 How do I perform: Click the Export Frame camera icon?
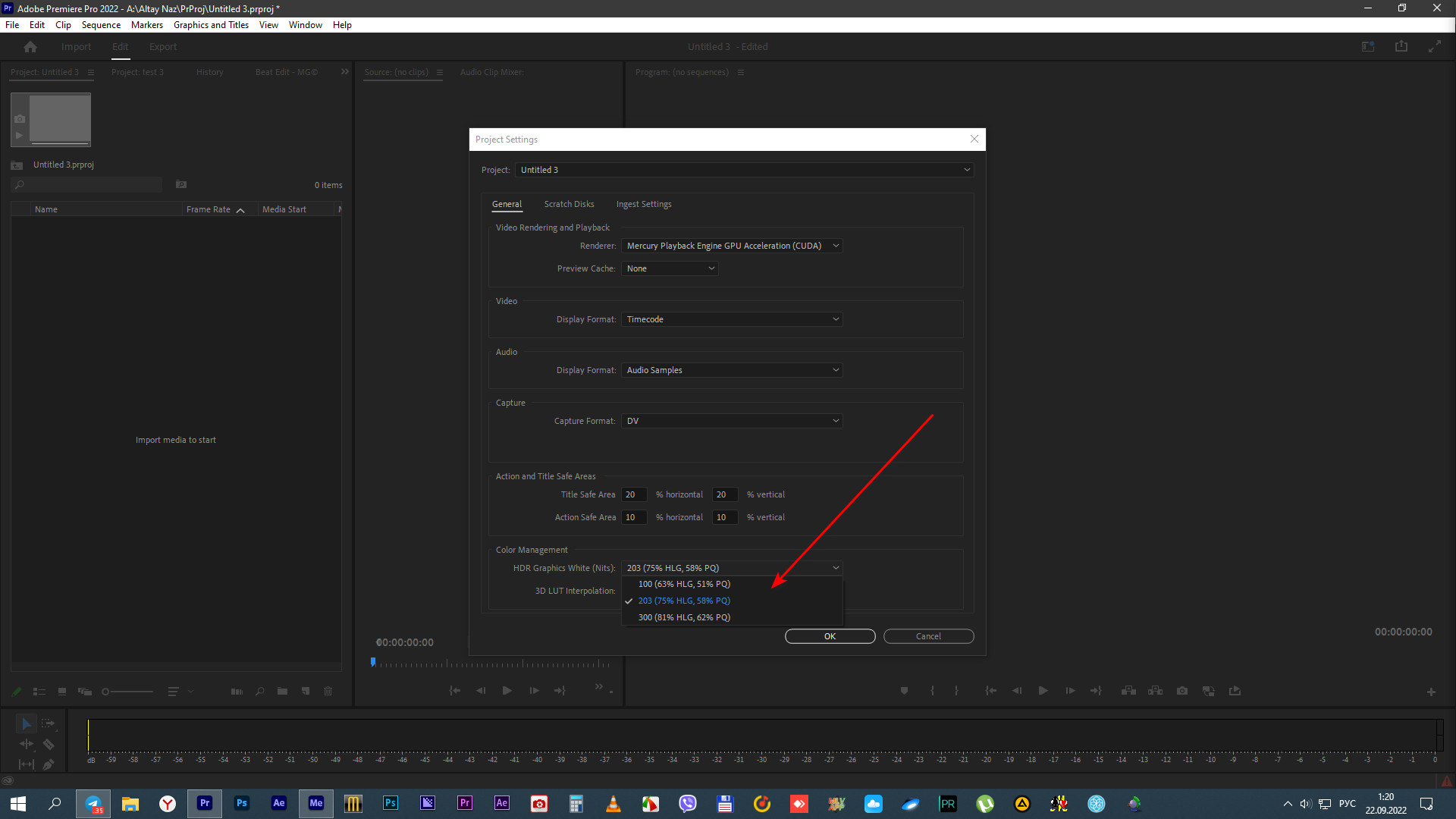(x=1182, y=691)
